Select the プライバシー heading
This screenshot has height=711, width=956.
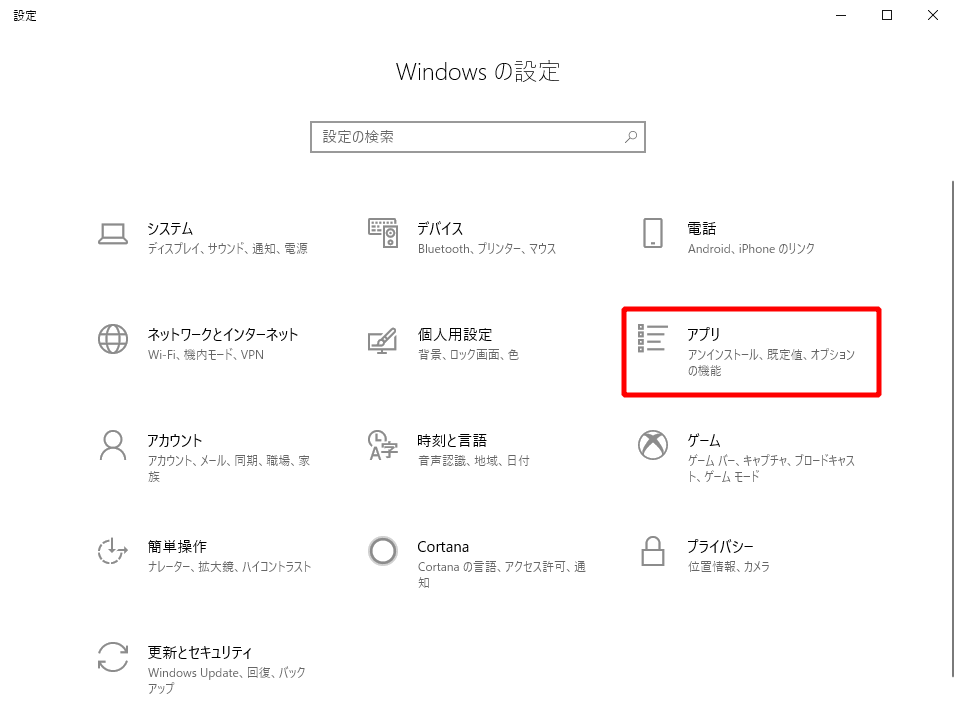[x=720, y=546]
